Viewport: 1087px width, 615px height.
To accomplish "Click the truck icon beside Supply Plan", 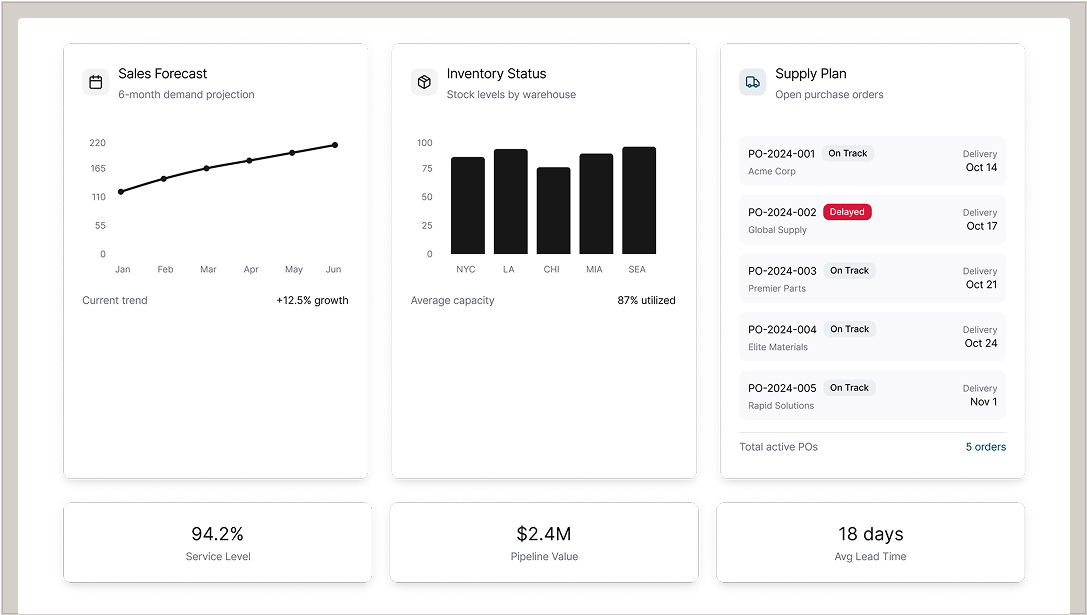I will (x=752, y=82).
